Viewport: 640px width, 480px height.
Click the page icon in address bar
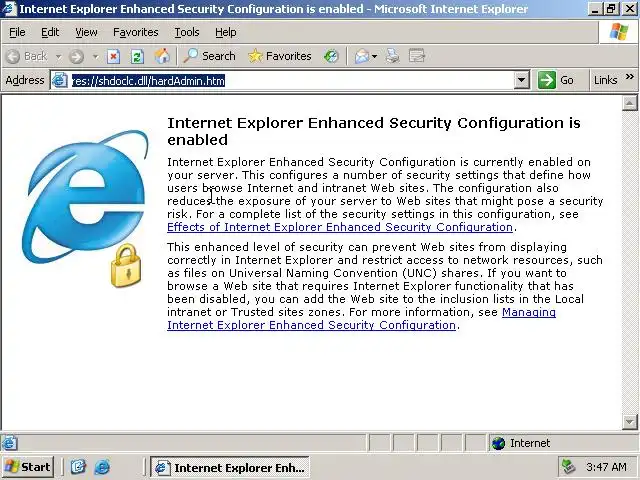click(x=60, y=80)
